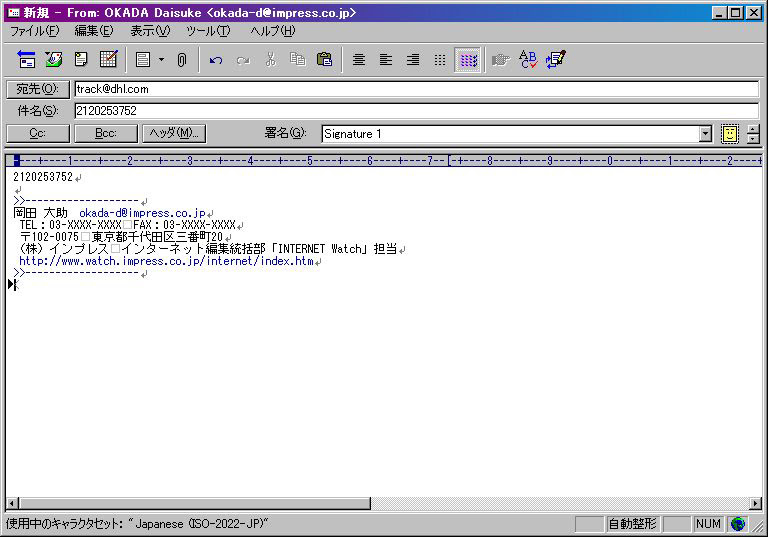The height and width of the screenshot is (537, 768).
Task: Click the Bcc: button
Action: click(x=106, y=133)
